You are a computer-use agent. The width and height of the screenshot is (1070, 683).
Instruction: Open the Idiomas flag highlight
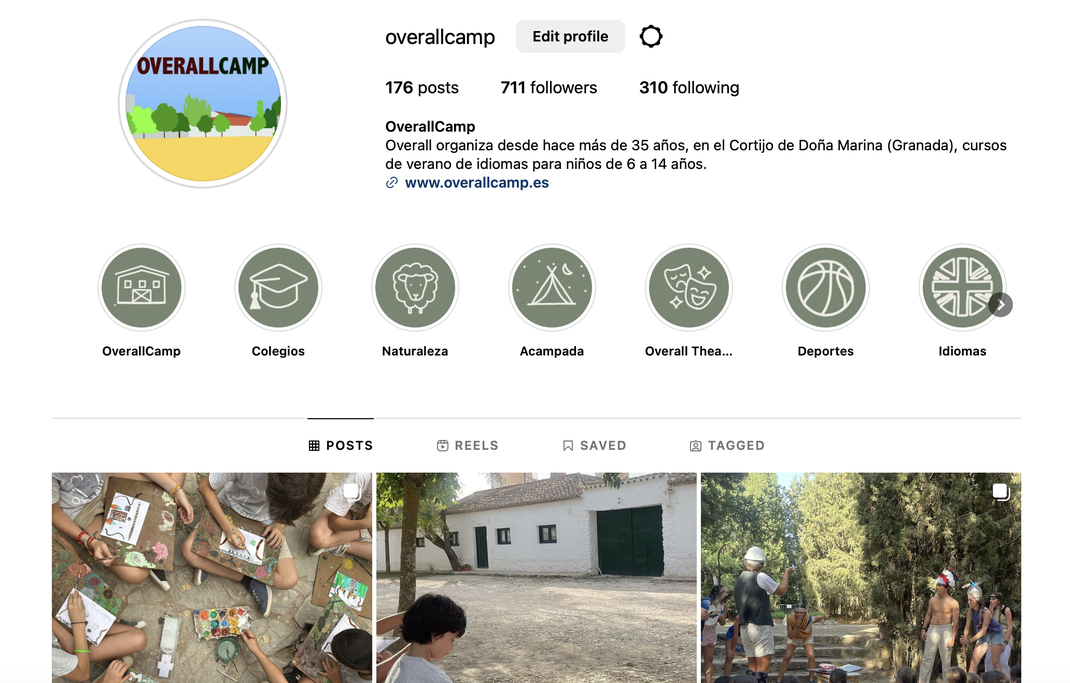pos(961,288)
